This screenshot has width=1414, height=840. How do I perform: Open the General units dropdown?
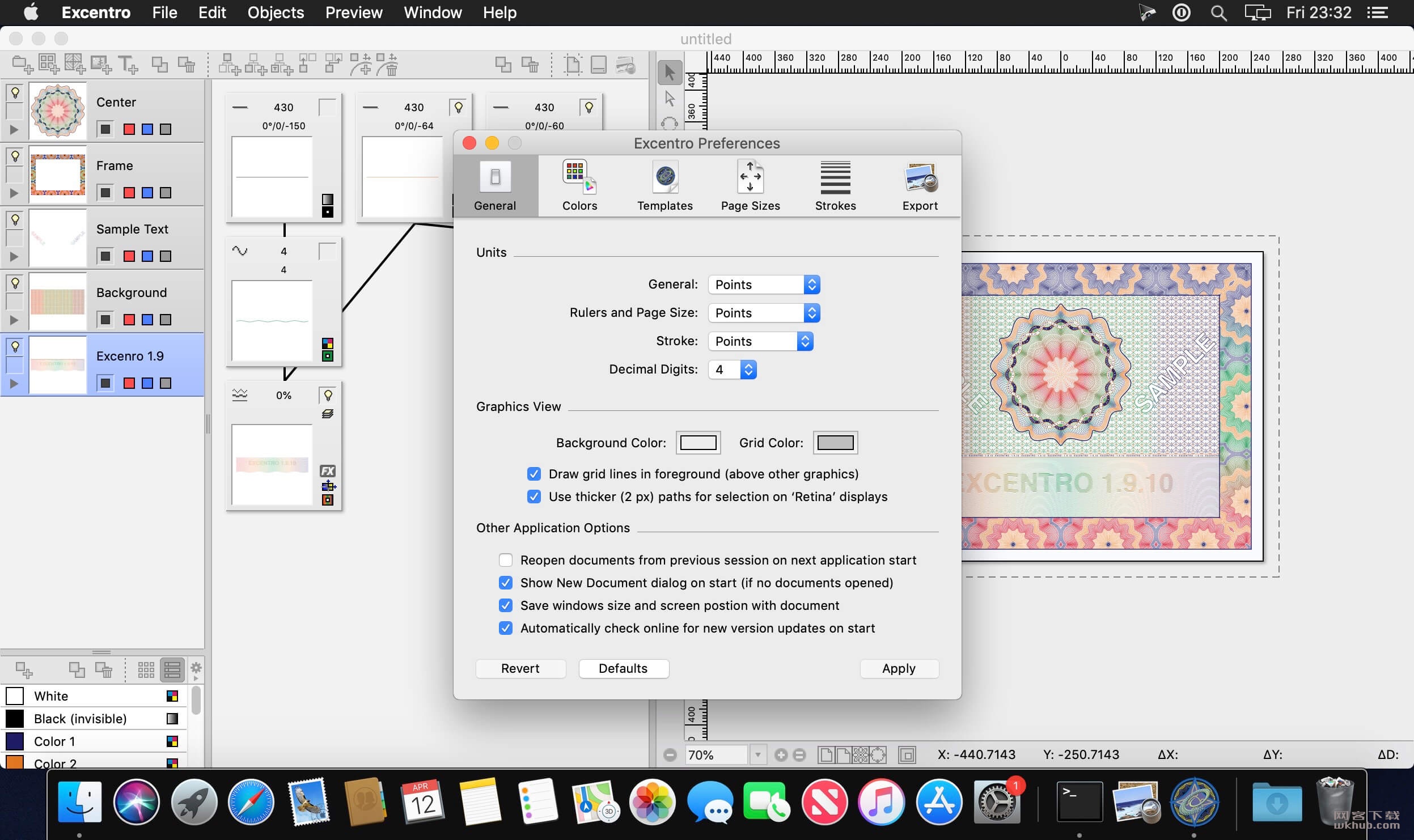click(764, 285)
